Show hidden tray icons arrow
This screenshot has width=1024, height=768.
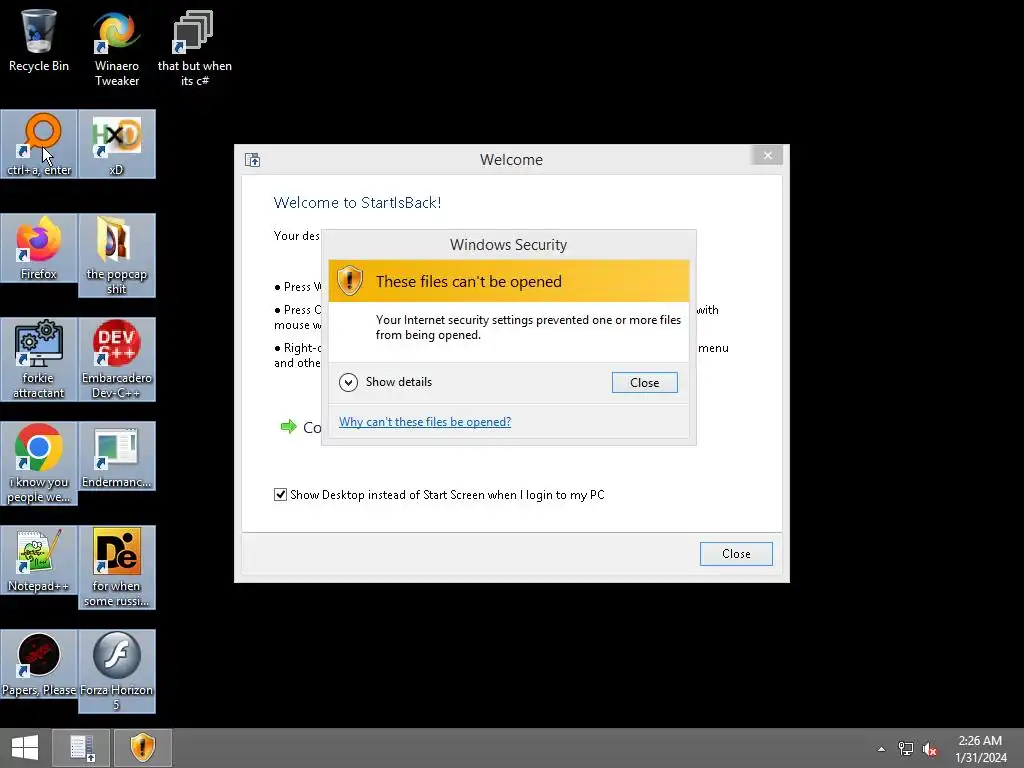point(882,749)
